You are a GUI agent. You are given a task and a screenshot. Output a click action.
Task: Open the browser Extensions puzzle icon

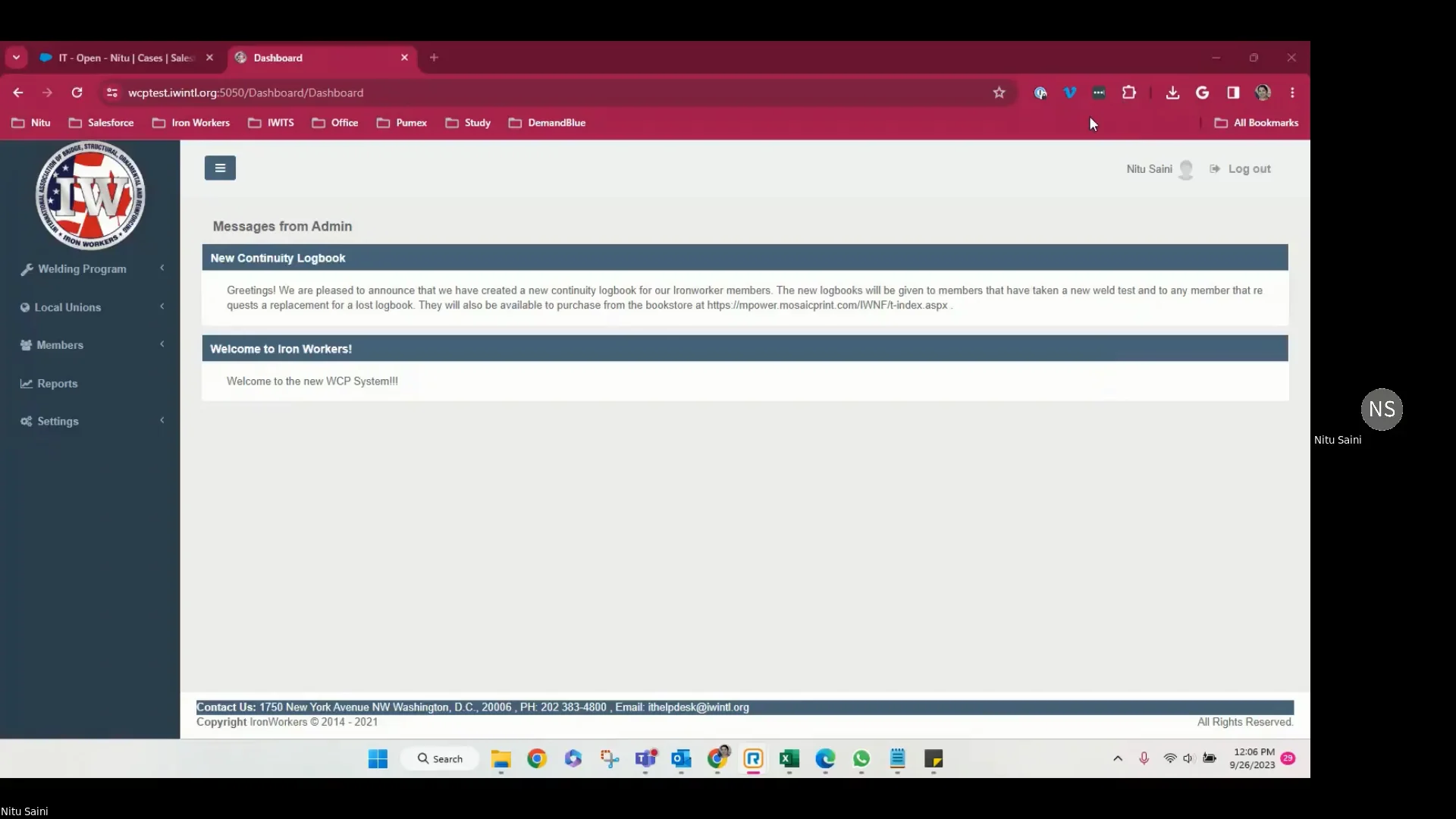pyautogui.click(x=1128, y=93)
